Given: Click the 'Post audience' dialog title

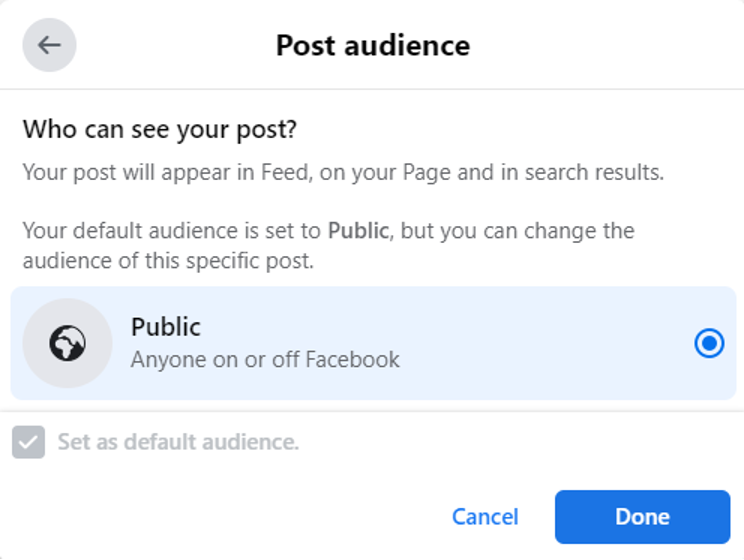Looking at the screenshot, I should click(x=373, y=46).
